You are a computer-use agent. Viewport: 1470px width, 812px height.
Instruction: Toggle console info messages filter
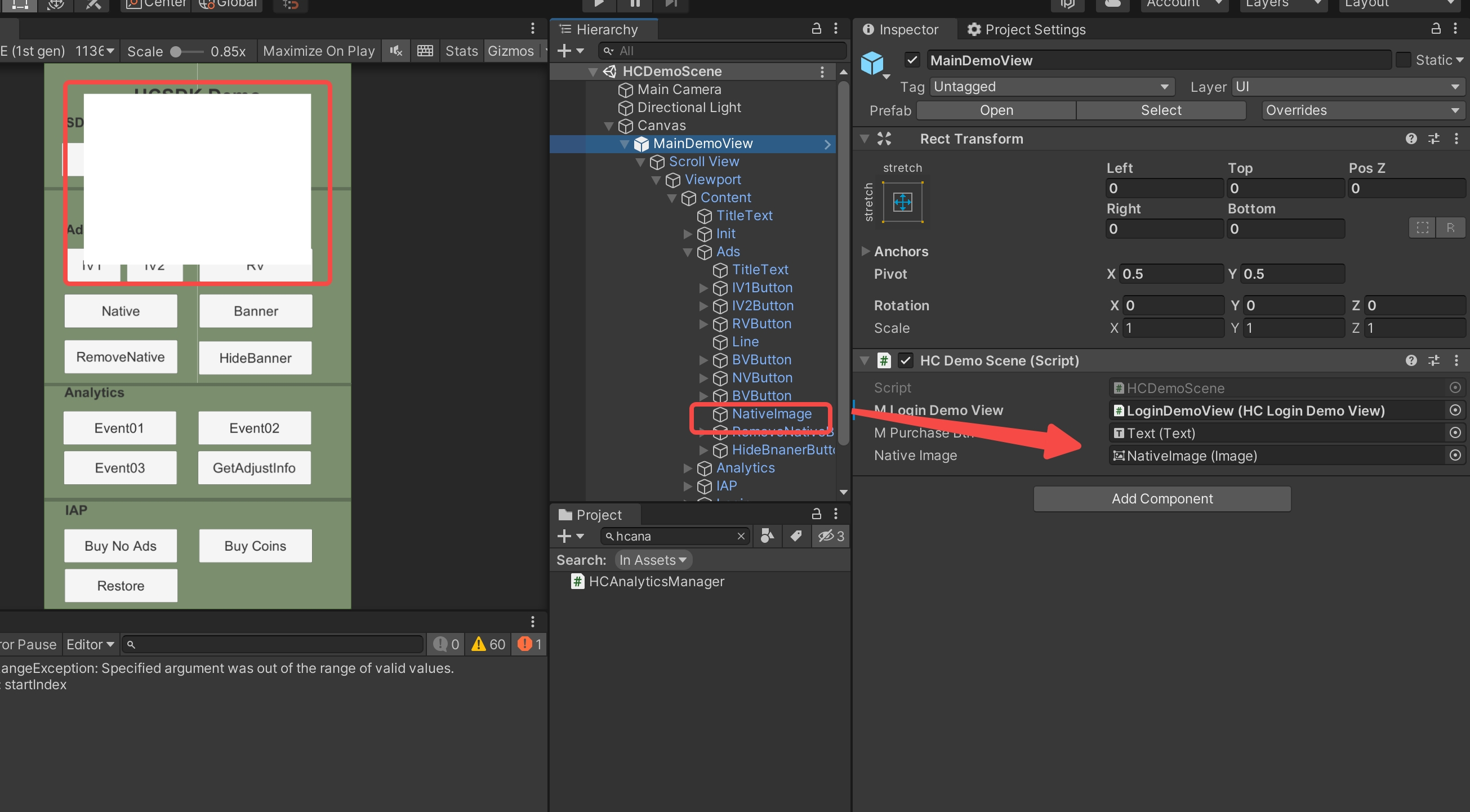pos(446,644)
